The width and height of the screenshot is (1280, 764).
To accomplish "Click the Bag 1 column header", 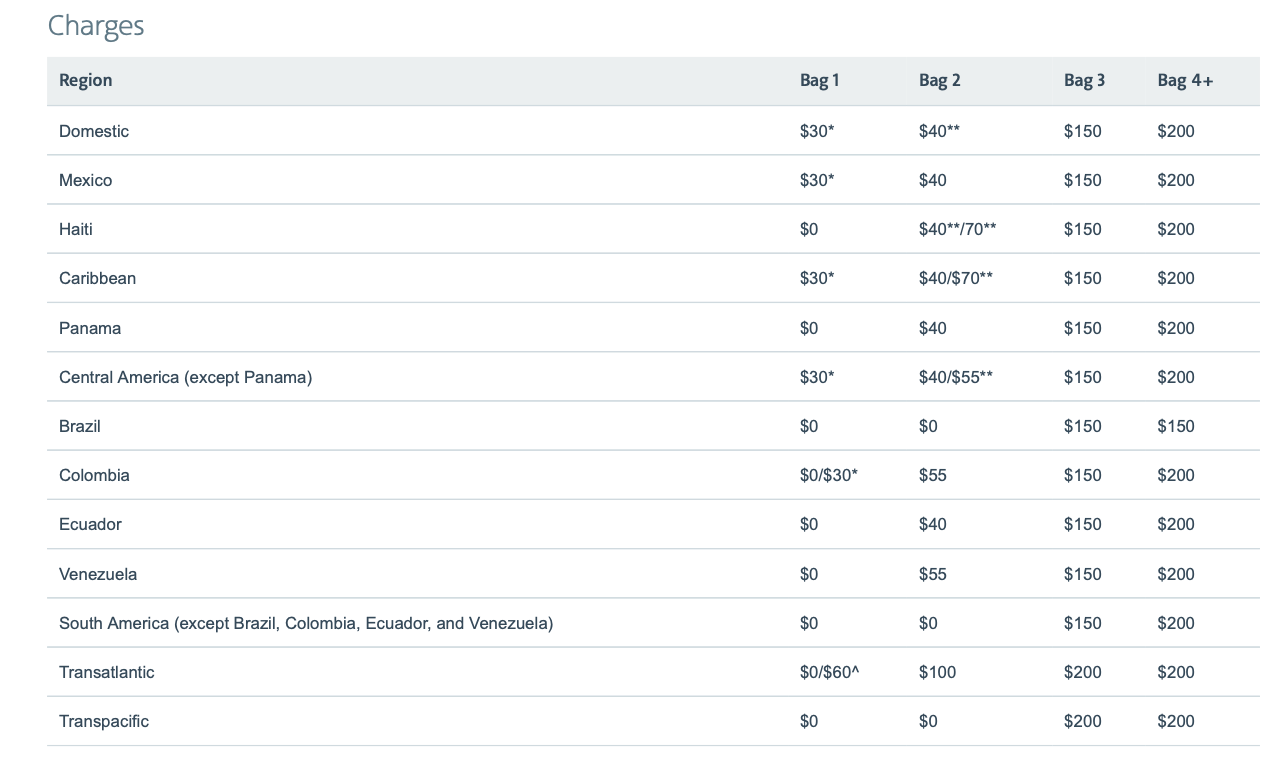I will tap(819, 80).
